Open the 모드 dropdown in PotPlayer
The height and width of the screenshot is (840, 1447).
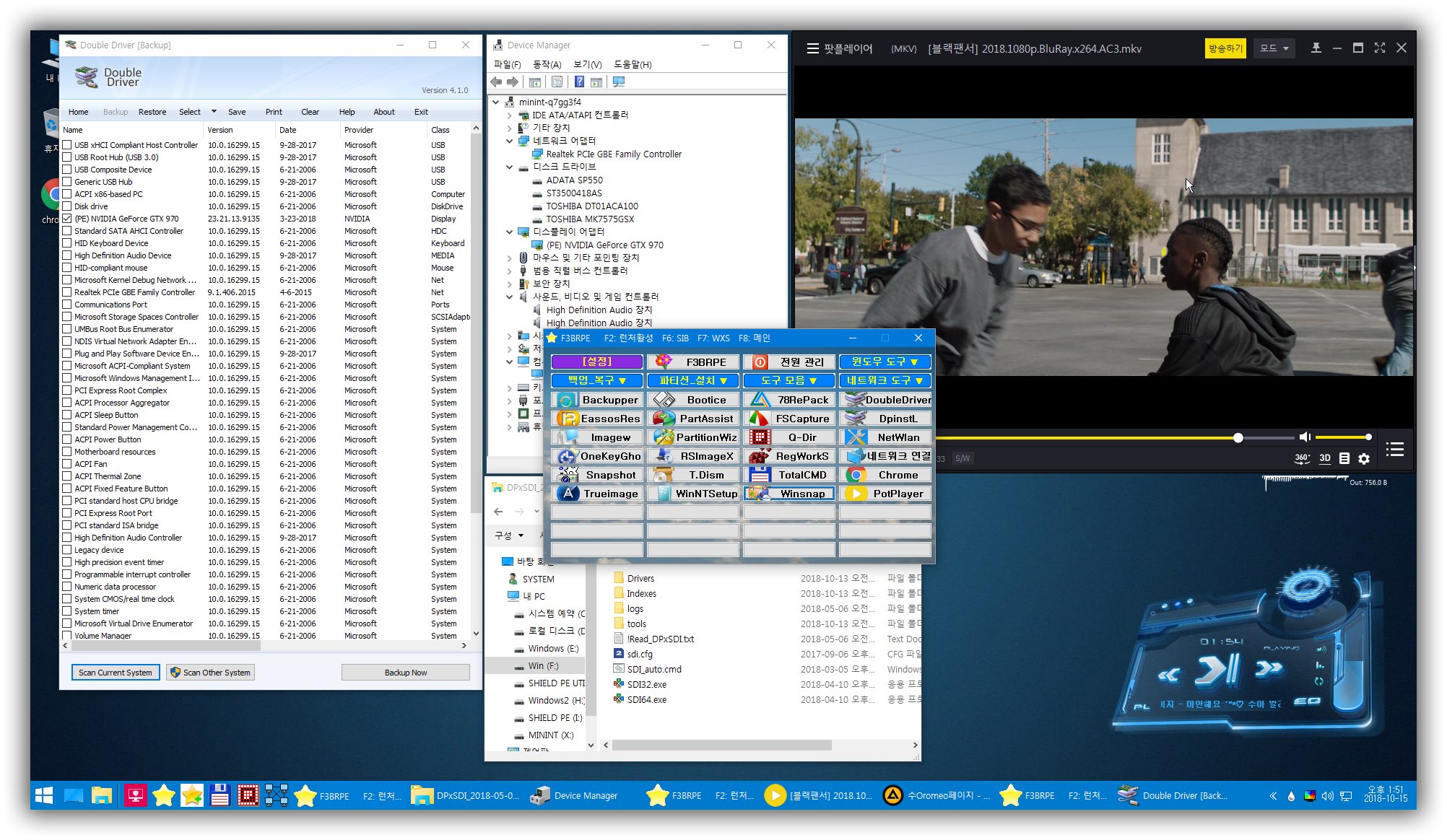[x=1274, y=48]
